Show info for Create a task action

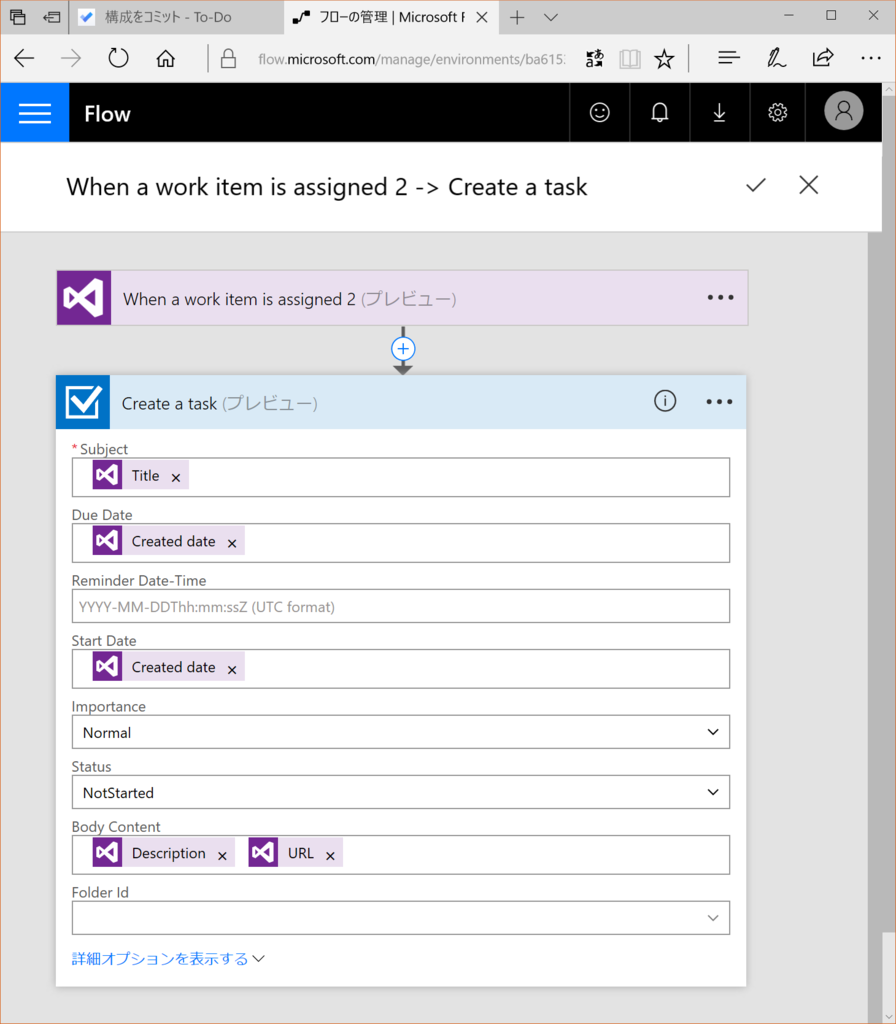click(x=665, y=401)
